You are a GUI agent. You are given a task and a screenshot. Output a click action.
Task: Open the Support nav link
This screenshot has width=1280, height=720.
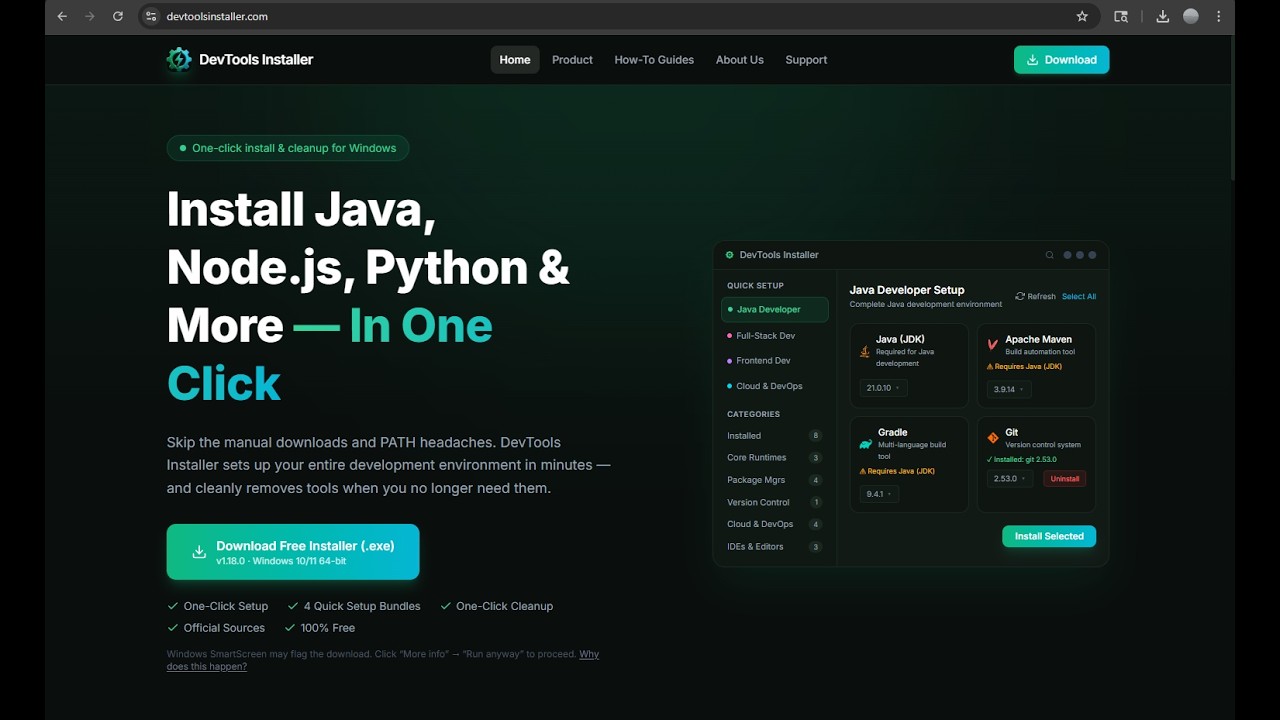pyautogui.click(x=806, y=60)
